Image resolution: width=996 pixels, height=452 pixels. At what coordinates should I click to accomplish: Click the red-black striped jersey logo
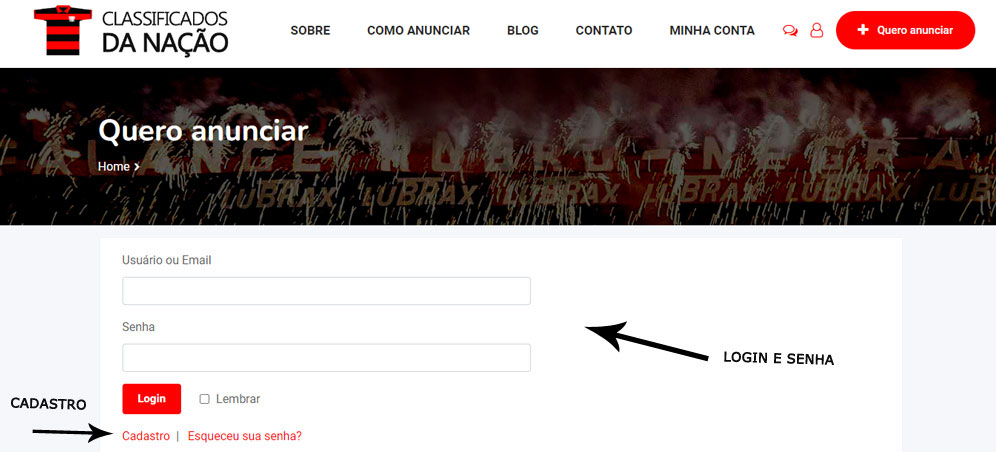coord(62,30)
